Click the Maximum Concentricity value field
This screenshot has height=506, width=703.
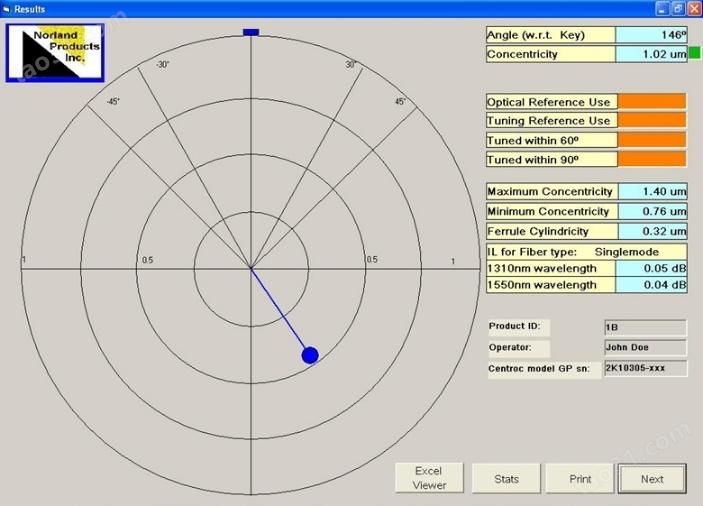pyautogui.click(x=652, y=191)
